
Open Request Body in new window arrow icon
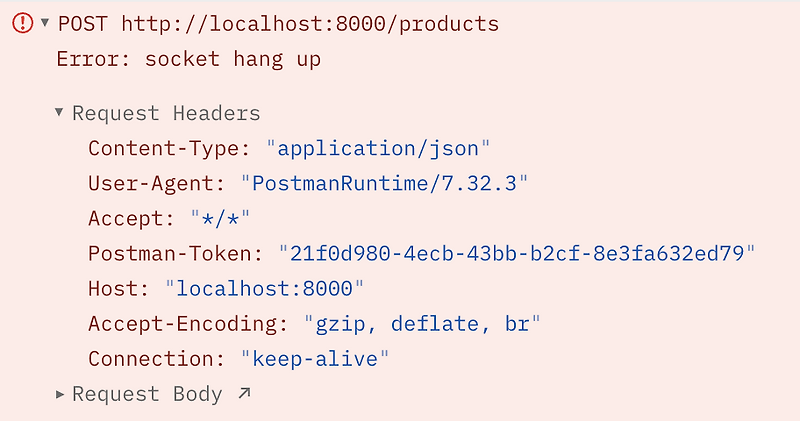tap(244, 392)
